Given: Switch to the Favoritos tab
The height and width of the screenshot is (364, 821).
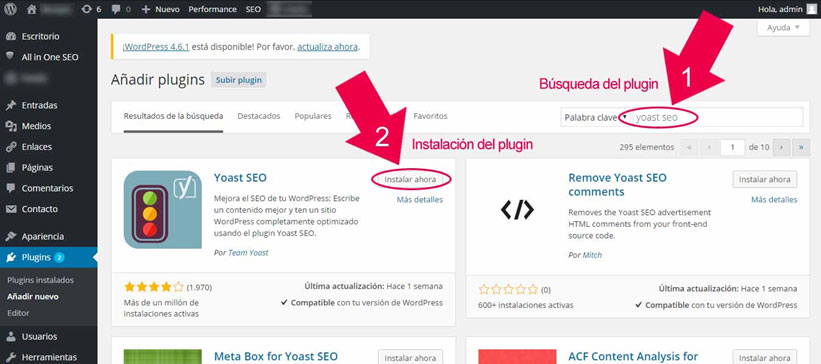Looking at the screenshot, I should coord(430,116).
